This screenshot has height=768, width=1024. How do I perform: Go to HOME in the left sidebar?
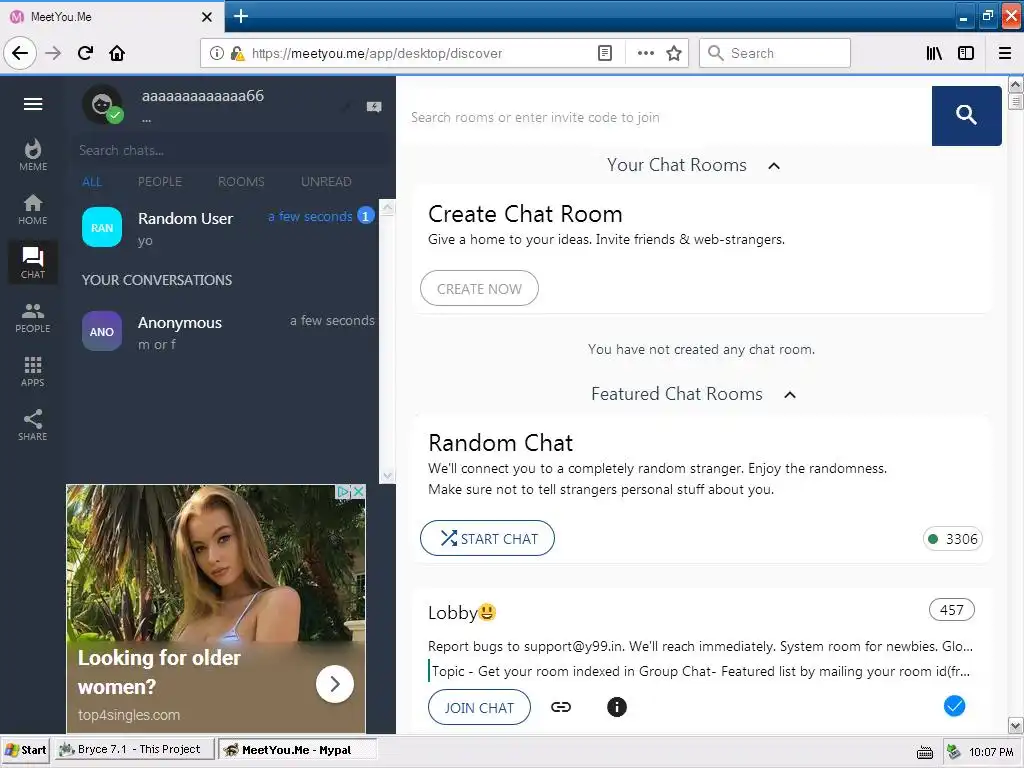tap(33, 210)
